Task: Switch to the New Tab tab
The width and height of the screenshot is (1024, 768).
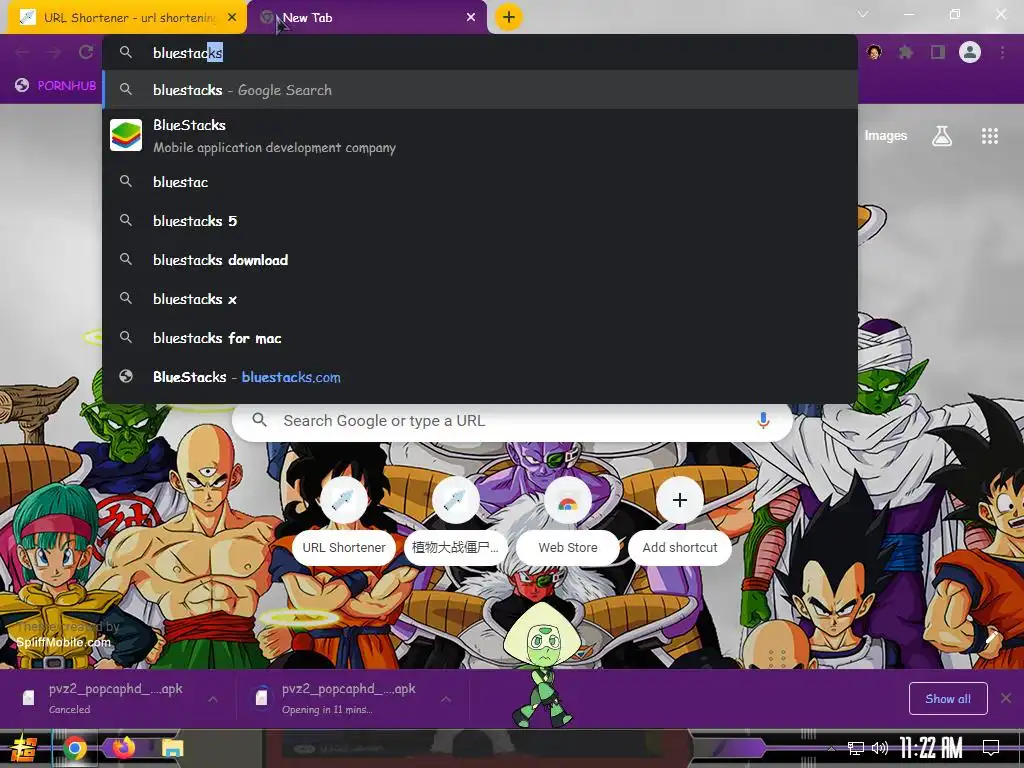Action: click(366, 18)
